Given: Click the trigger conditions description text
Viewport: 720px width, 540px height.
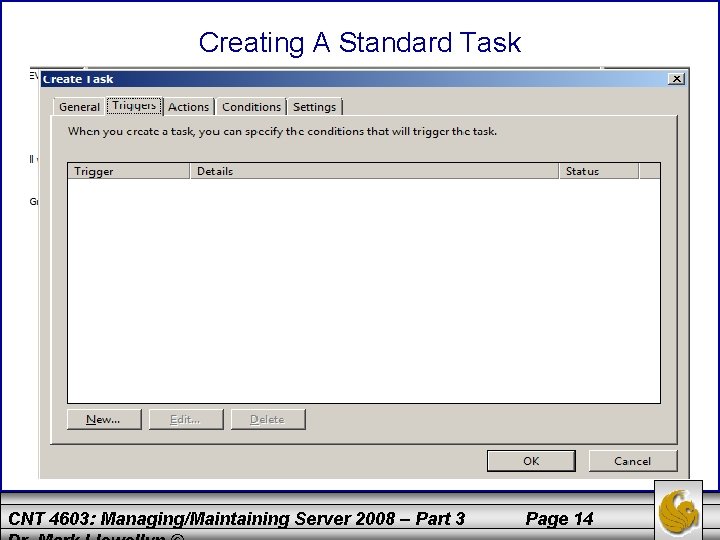Looking at the screenshot, I should click(x=282, y=131).
